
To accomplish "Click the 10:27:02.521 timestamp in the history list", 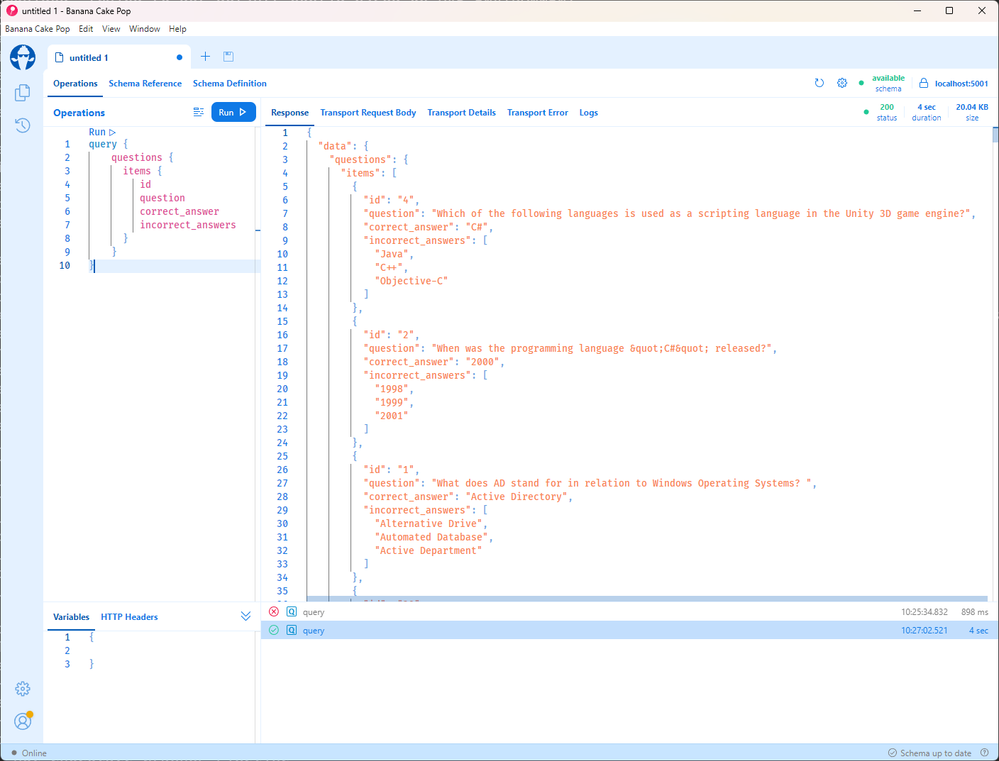I will point(924,630).
